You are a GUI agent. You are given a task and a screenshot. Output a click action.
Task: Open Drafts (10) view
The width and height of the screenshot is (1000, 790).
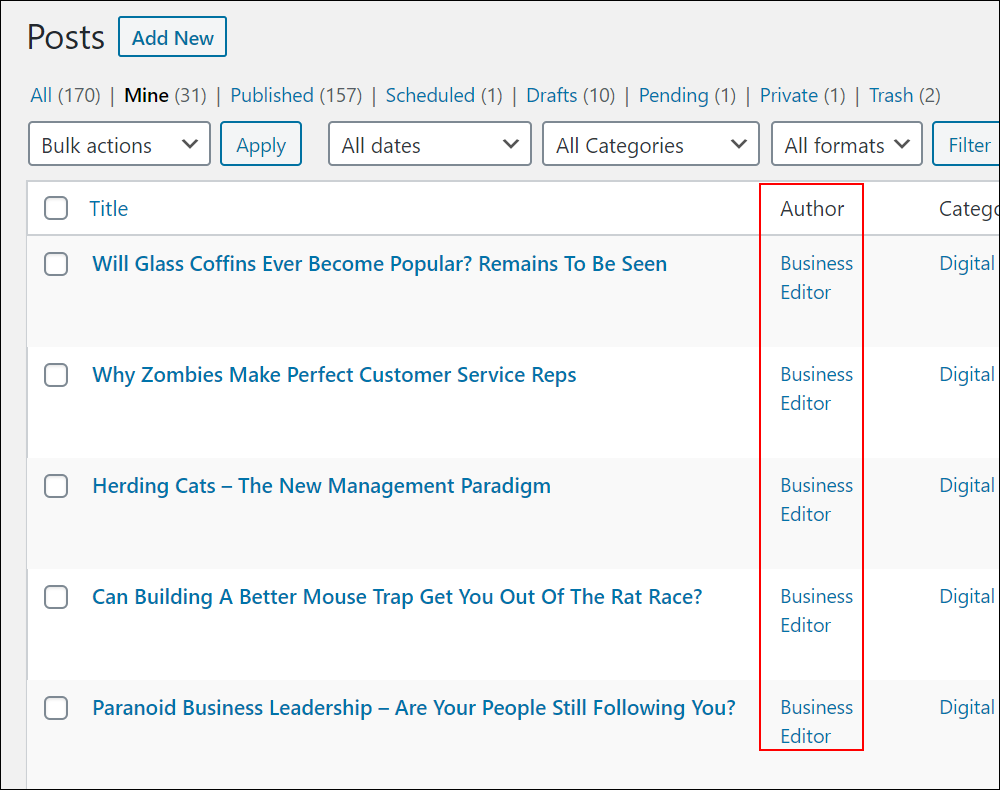pos(570,96)
